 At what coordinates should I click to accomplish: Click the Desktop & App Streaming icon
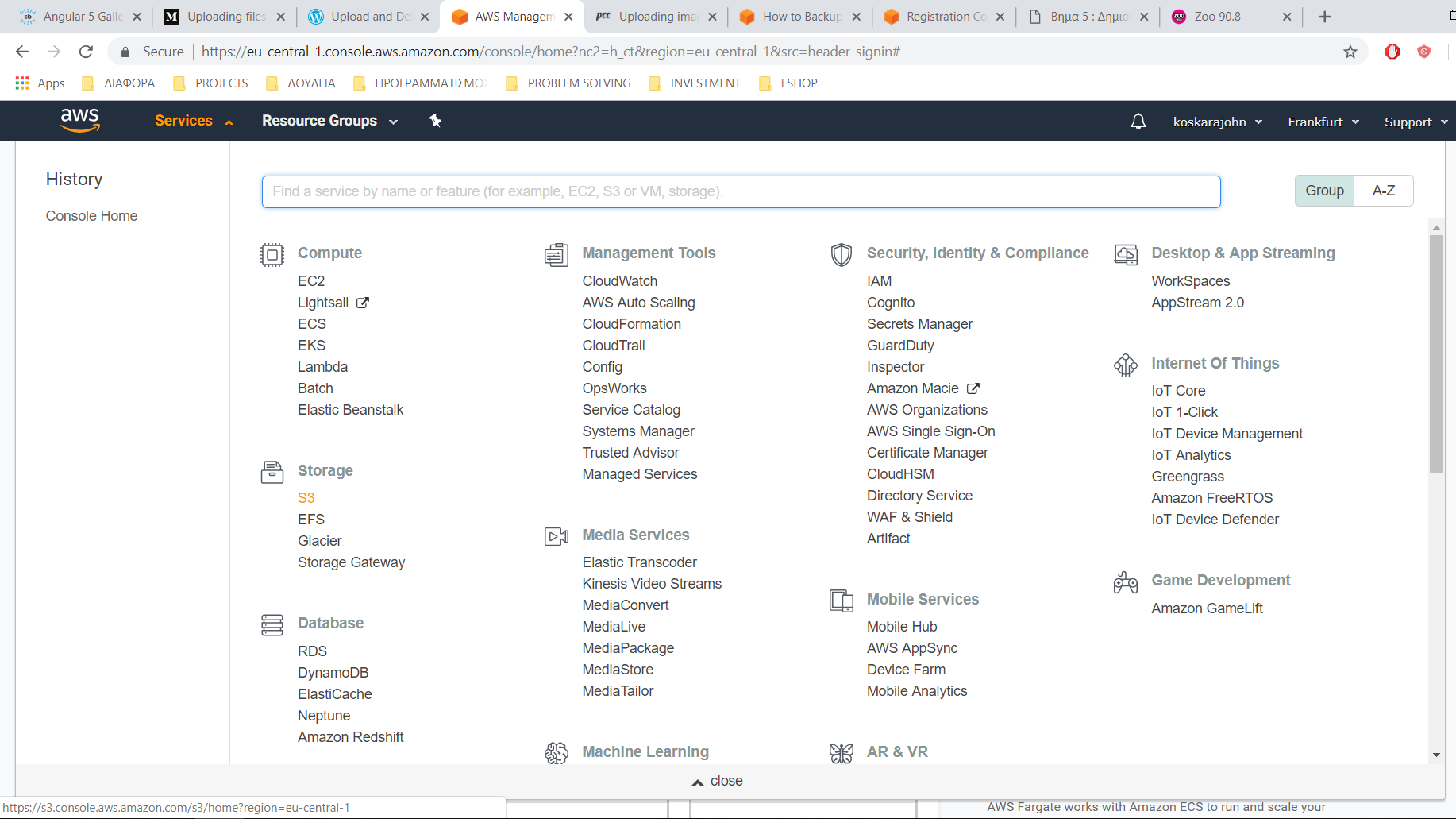coord(1126,254)
